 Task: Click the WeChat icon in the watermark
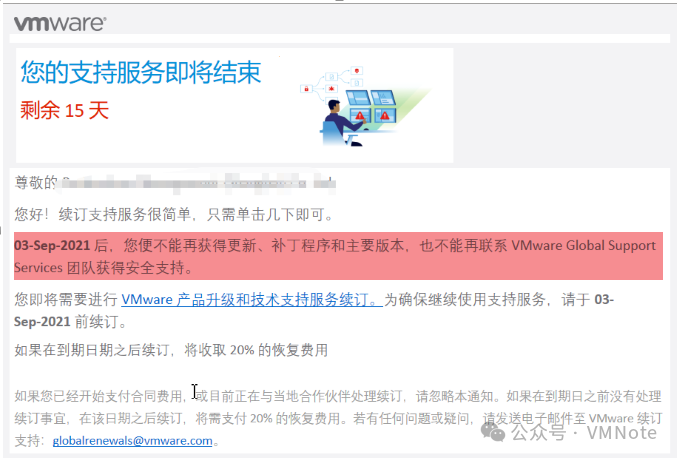click(x=493, y=432)
